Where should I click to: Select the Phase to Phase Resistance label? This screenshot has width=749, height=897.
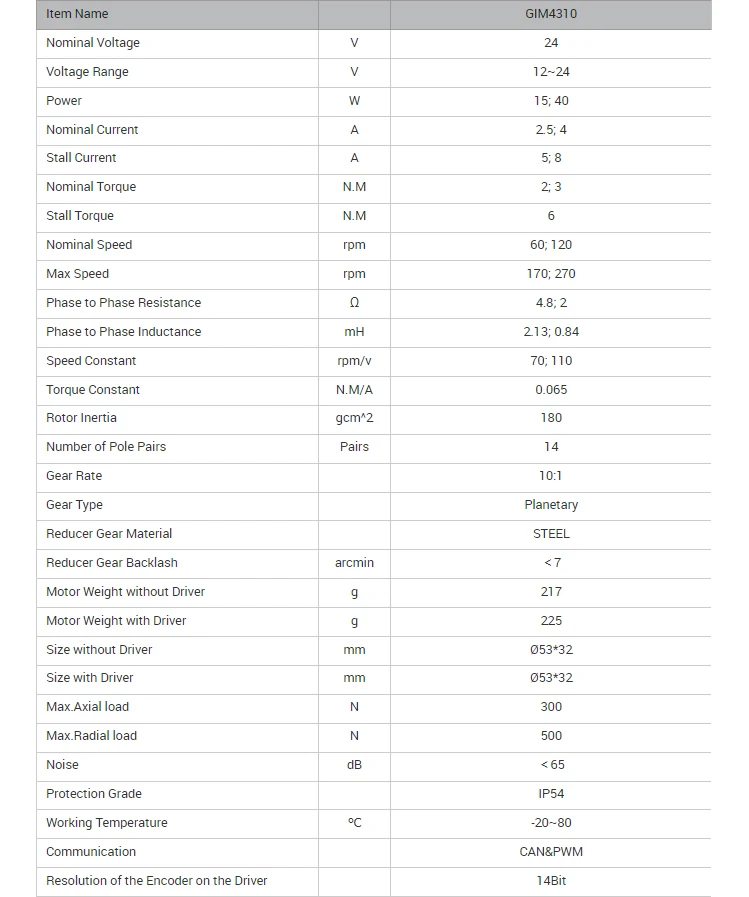point(123,303)
